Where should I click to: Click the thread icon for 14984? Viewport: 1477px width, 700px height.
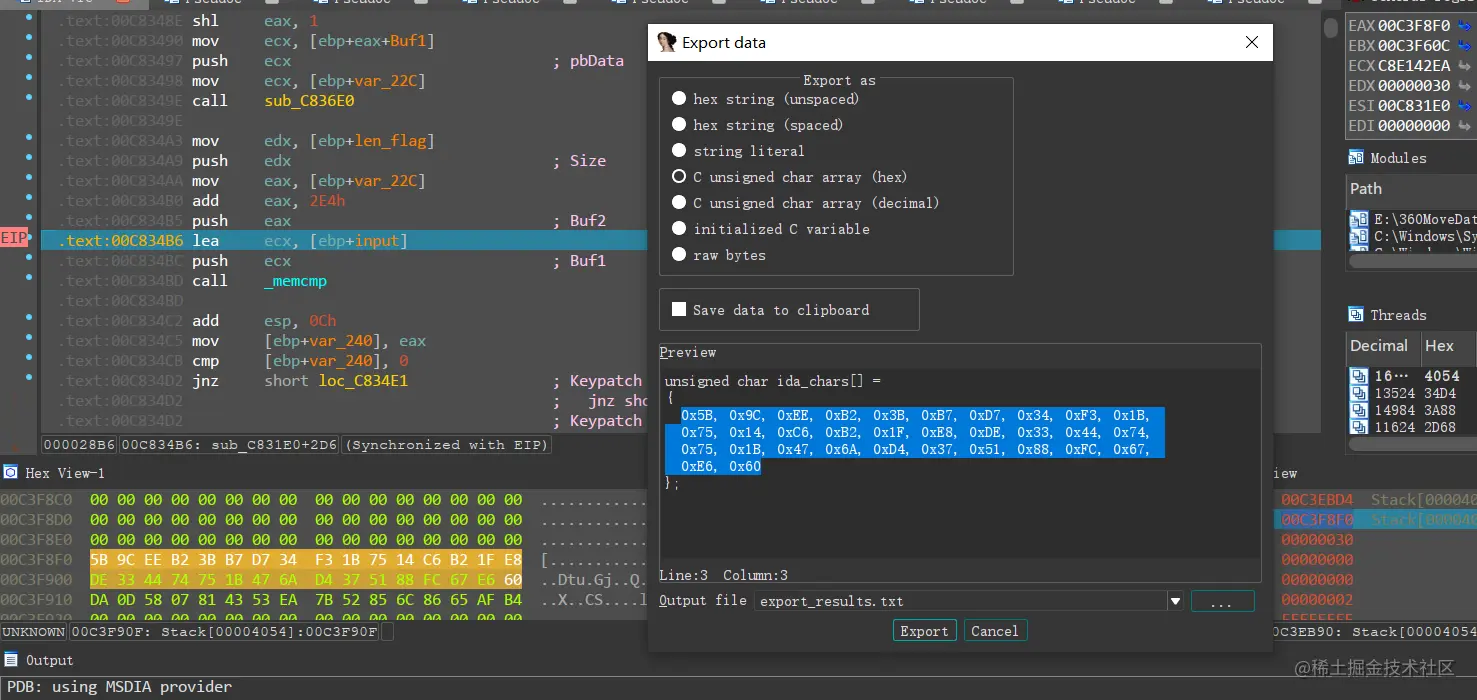1359,410
